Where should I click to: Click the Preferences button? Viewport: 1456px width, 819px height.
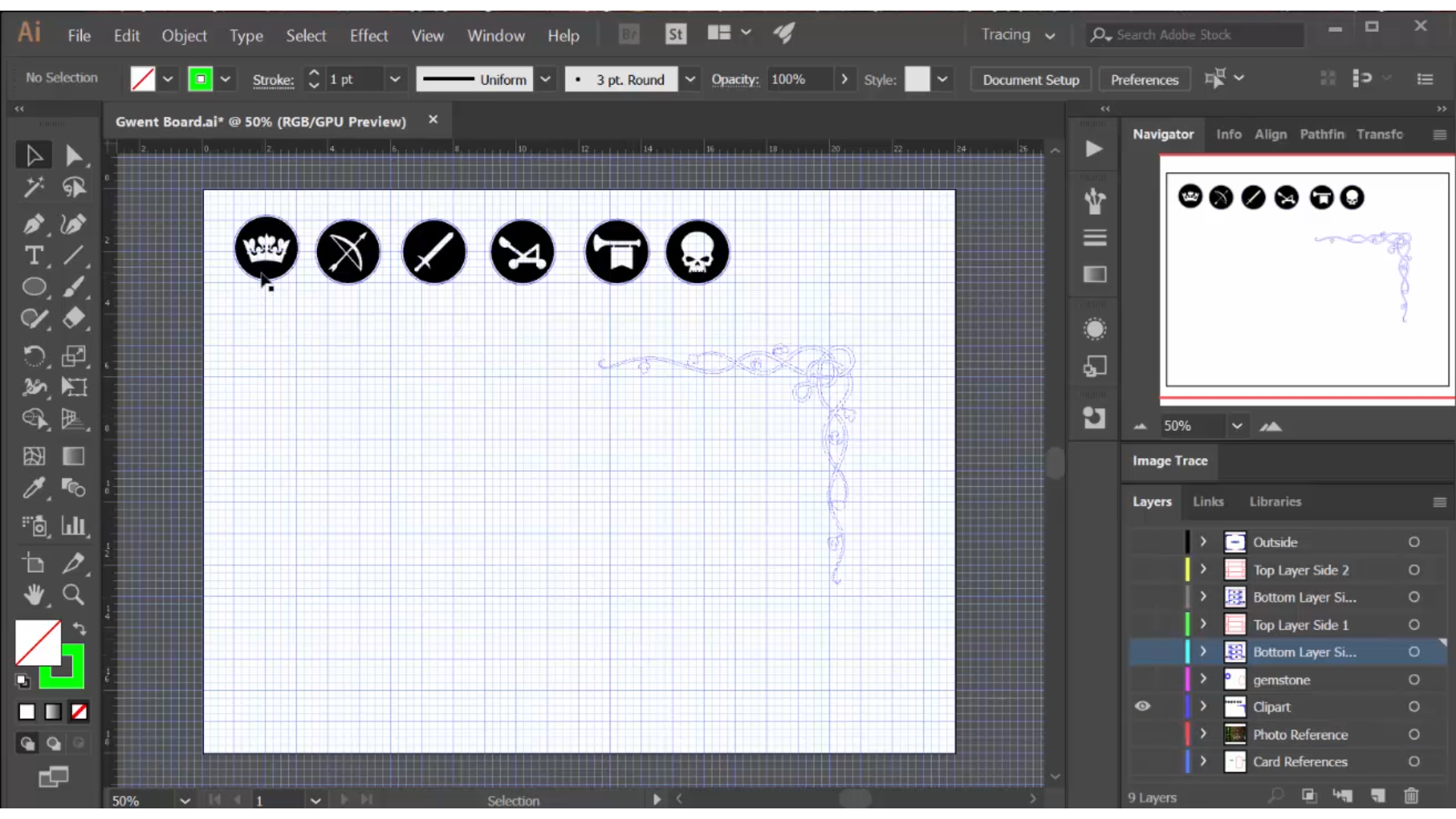[1144, 80]
